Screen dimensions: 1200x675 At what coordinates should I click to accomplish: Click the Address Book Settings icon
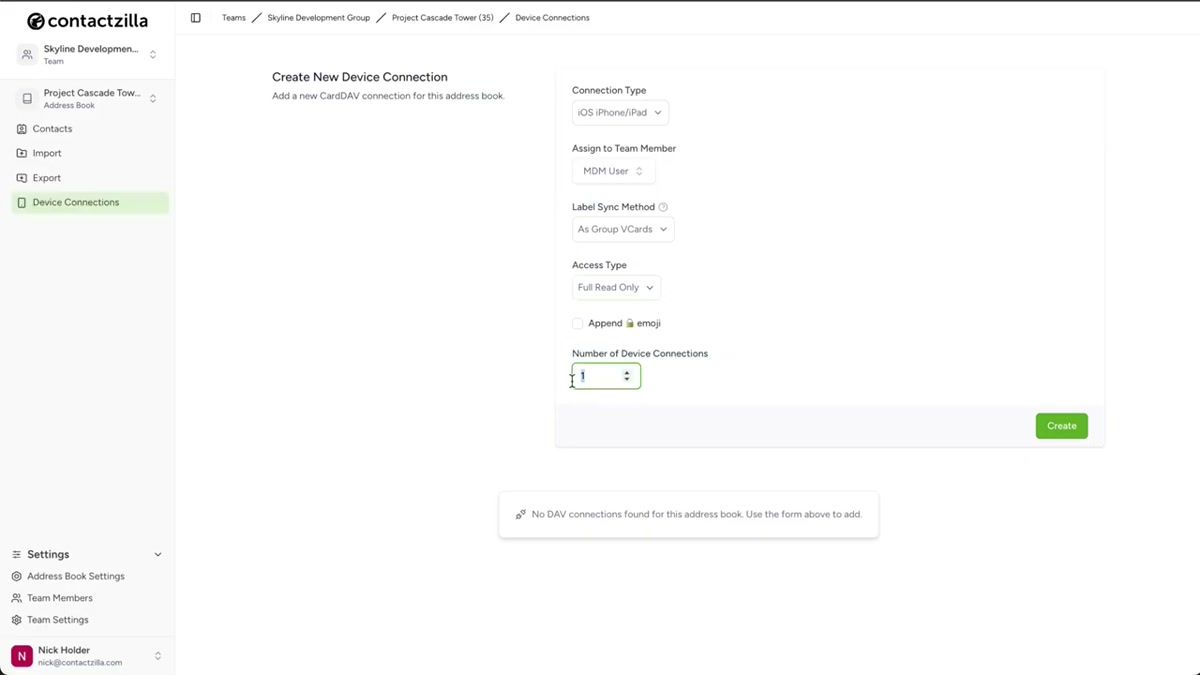pos(15,576)
